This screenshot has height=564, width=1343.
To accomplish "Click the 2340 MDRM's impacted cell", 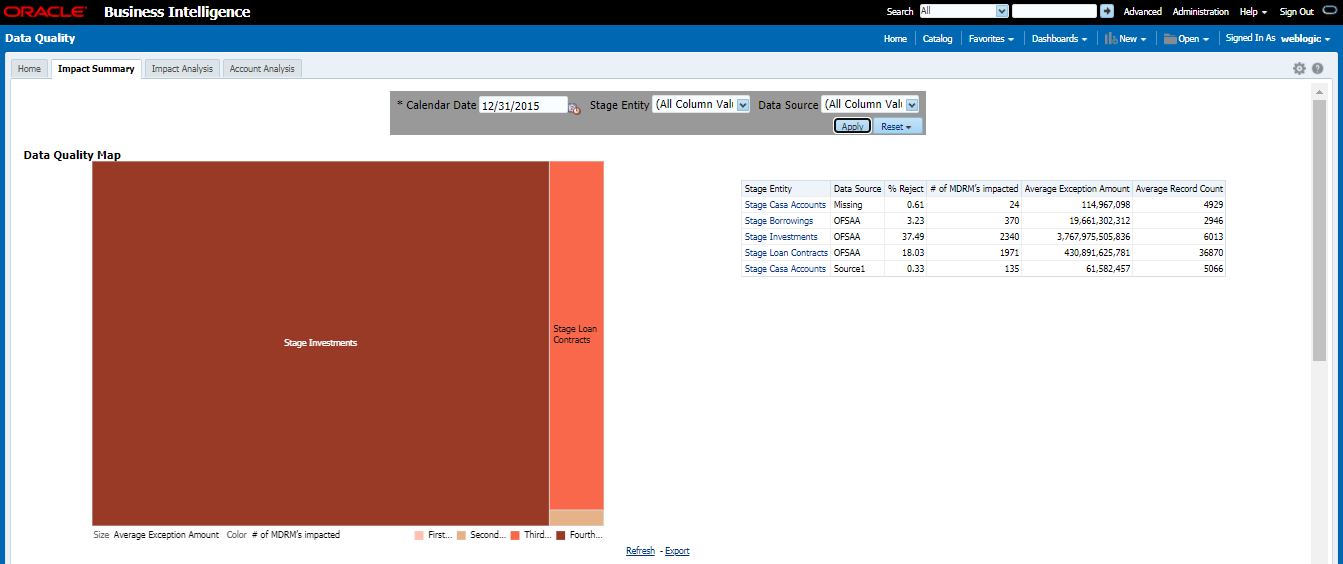I will (x=974, y=237).
